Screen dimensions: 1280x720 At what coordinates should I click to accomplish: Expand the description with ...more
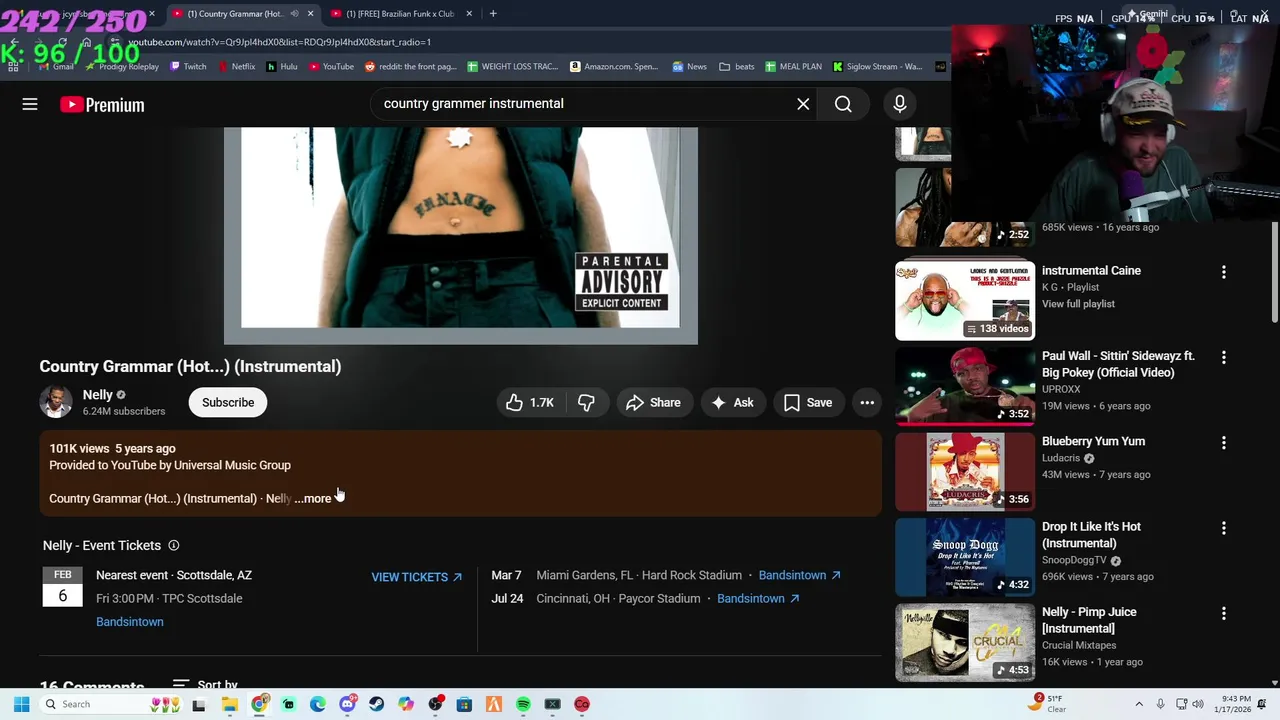[x=313, y=498]
